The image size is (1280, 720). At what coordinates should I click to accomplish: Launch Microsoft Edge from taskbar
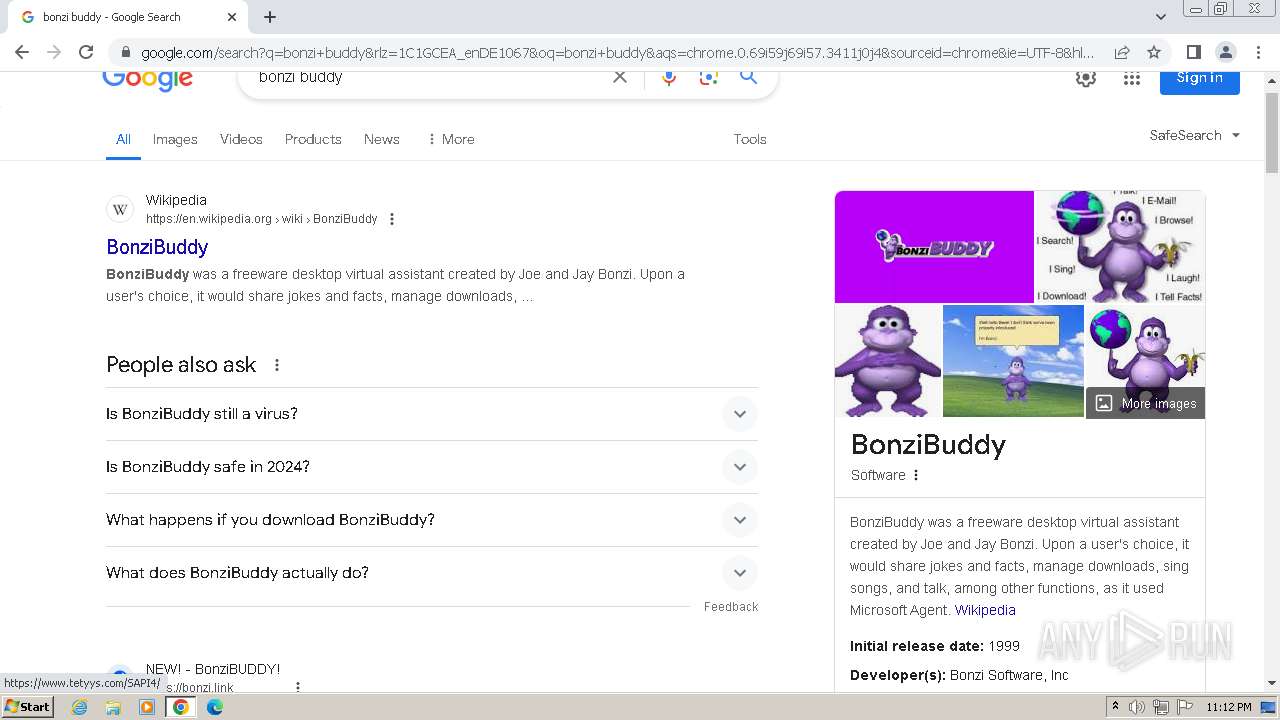tap(215, 707)
